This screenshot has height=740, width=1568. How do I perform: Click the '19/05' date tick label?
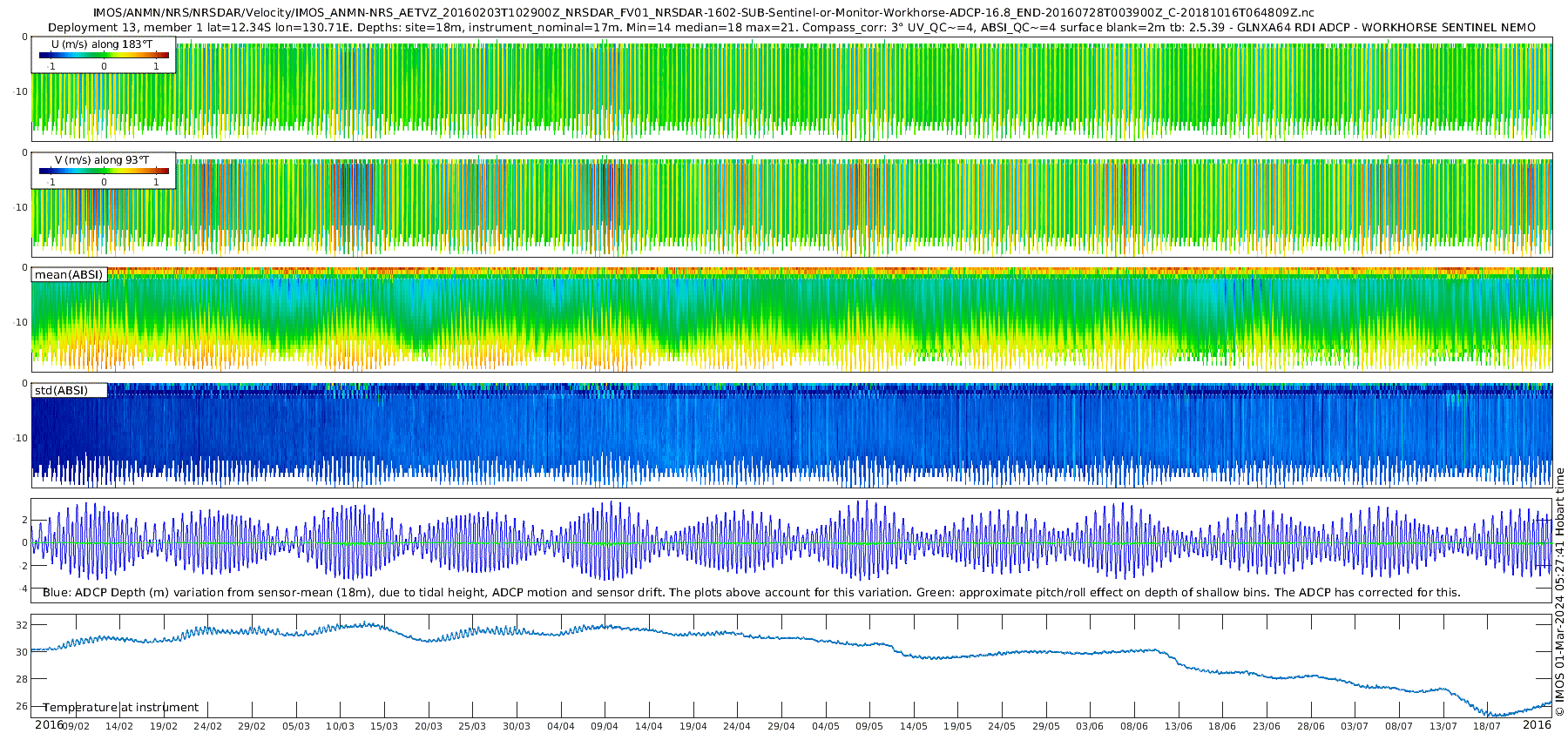pos(957,727)
